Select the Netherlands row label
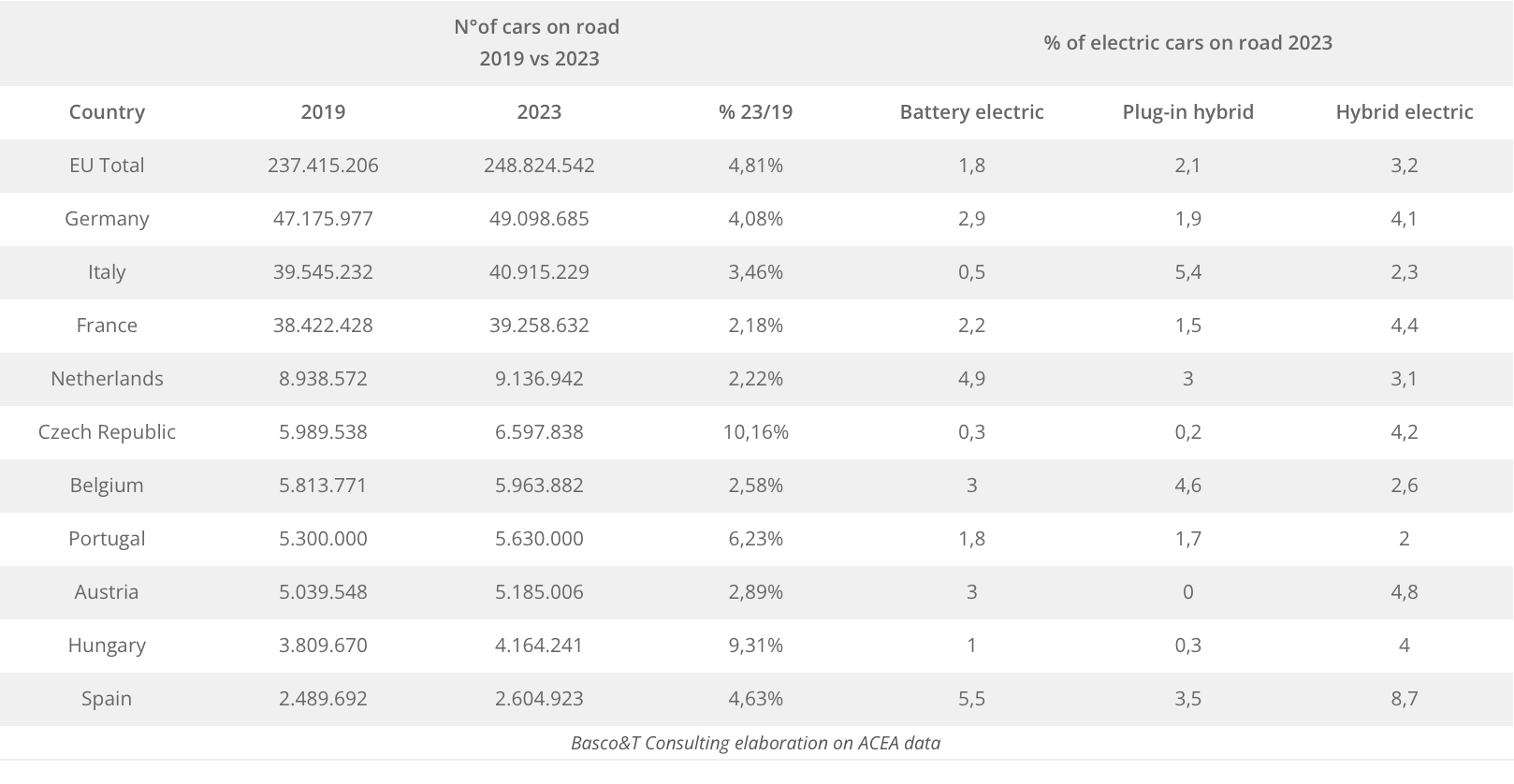 click(x=107, y=379)
